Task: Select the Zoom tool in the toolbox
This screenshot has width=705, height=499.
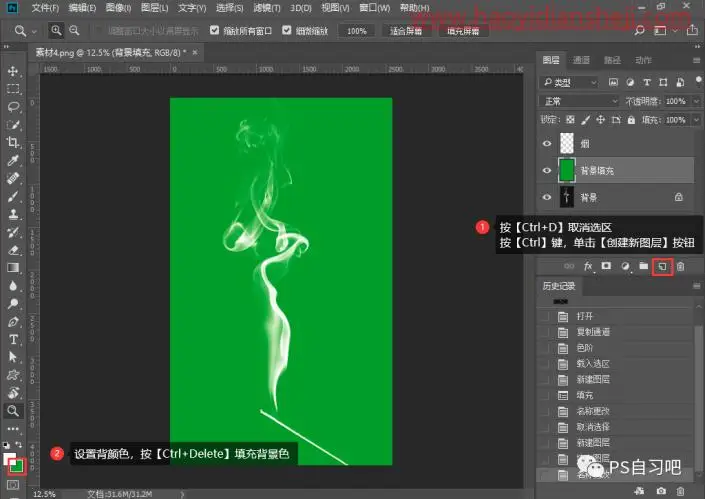Action: coord(13,410)
